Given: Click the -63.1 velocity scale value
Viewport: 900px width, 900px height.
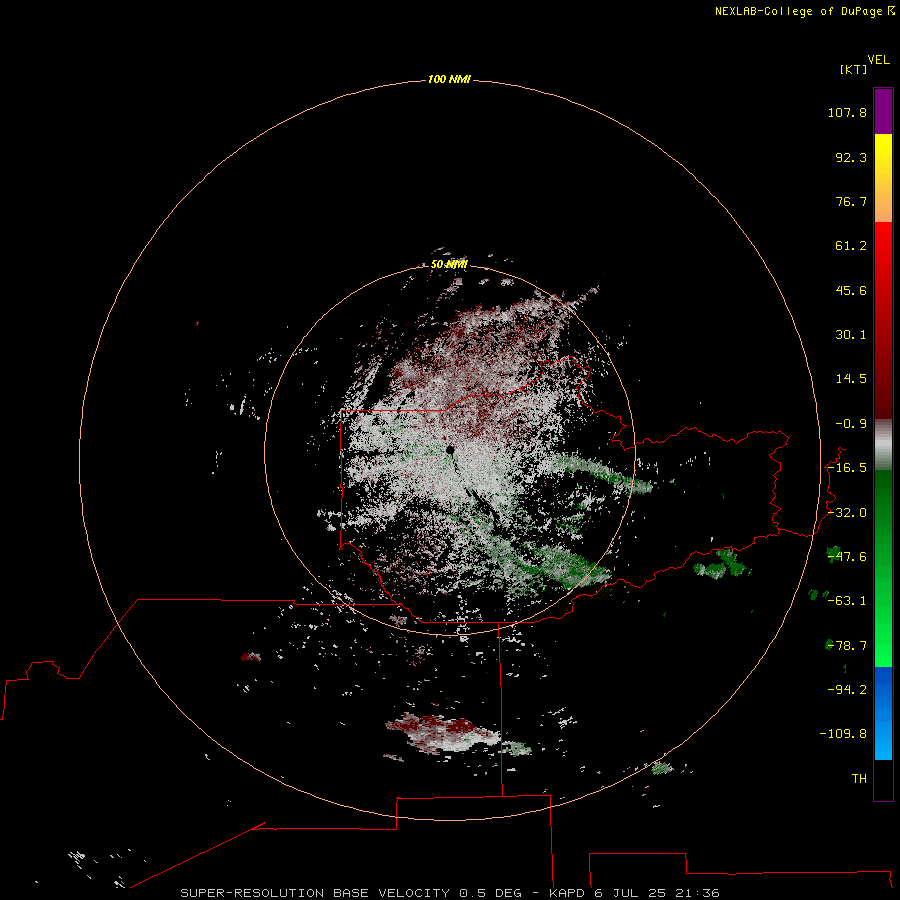Looking at the screenshot, I should pos(847,601).
